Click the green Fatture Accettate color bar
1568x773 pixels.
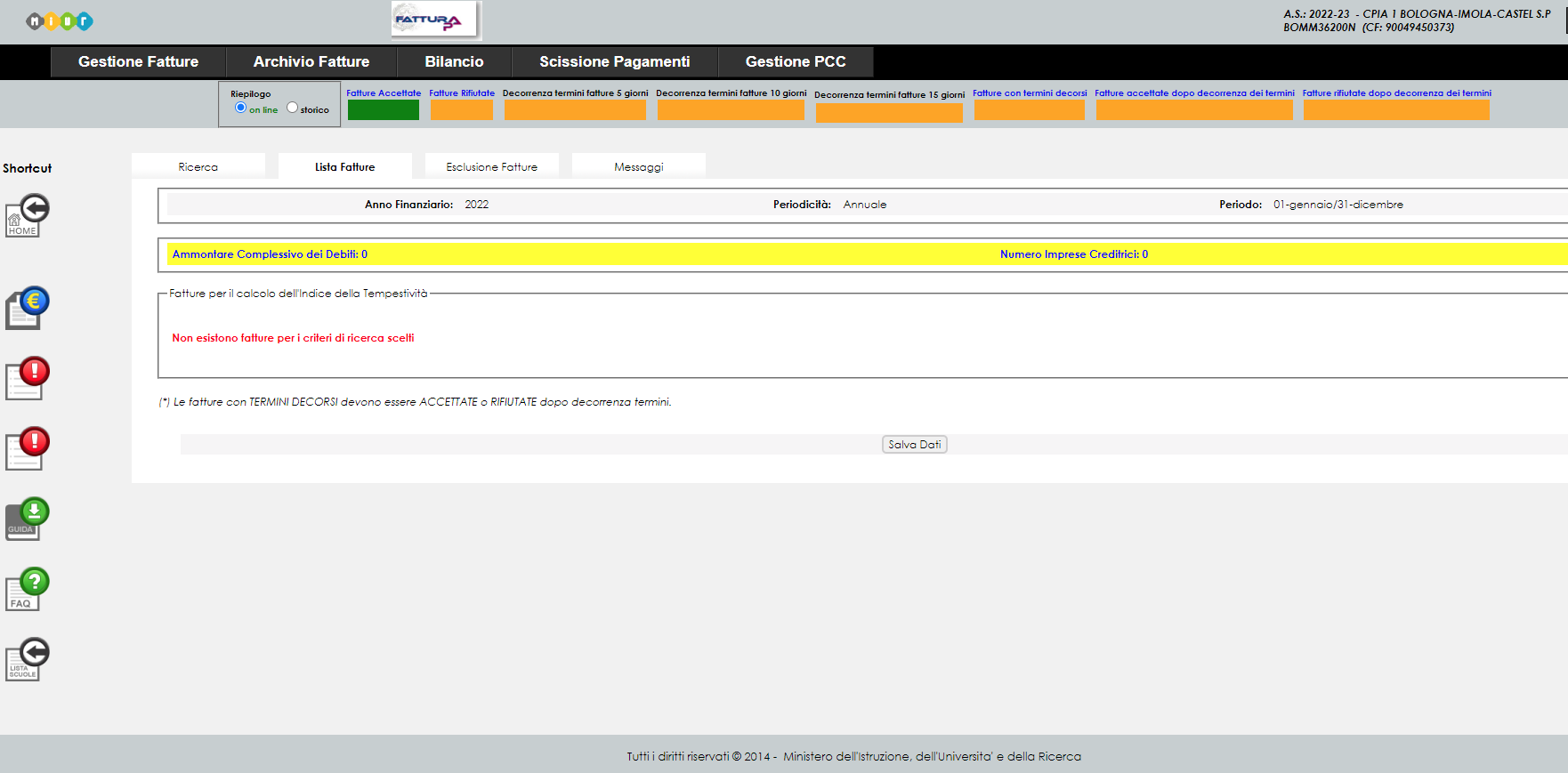click(383, 109)
